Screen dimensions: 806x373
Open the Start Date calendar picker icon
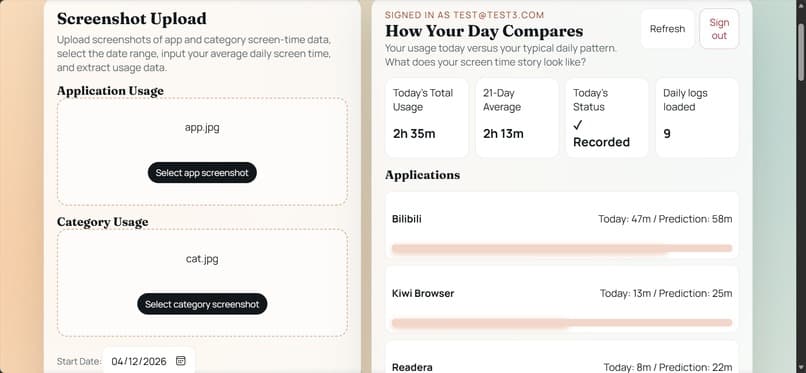pyautogui.click(x=180, y=361)
